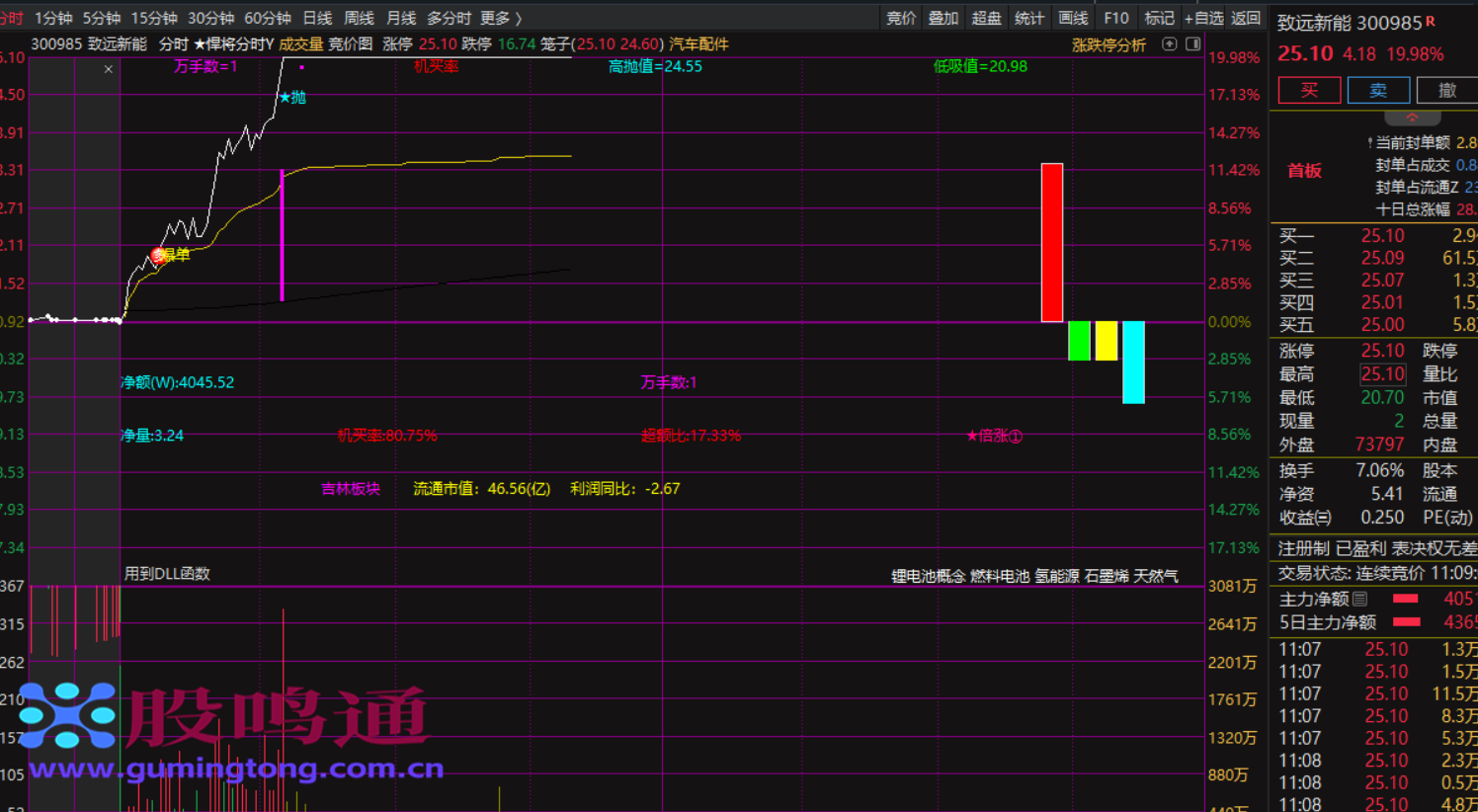Click the upload arrow icon beside 涨跌停分析
The width and height of the screenshot is (1478, 812).
[x=1169, y=44]
